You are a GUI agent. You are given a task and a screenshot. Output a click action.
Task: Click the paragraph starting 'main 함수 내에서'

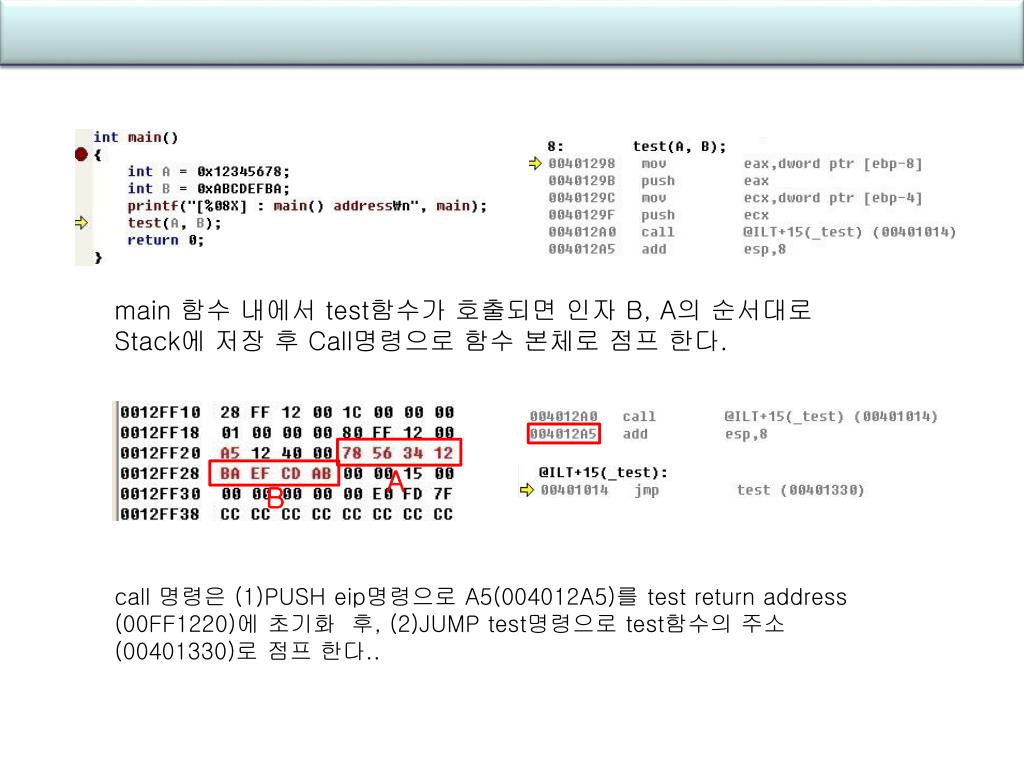coord(462,325)
